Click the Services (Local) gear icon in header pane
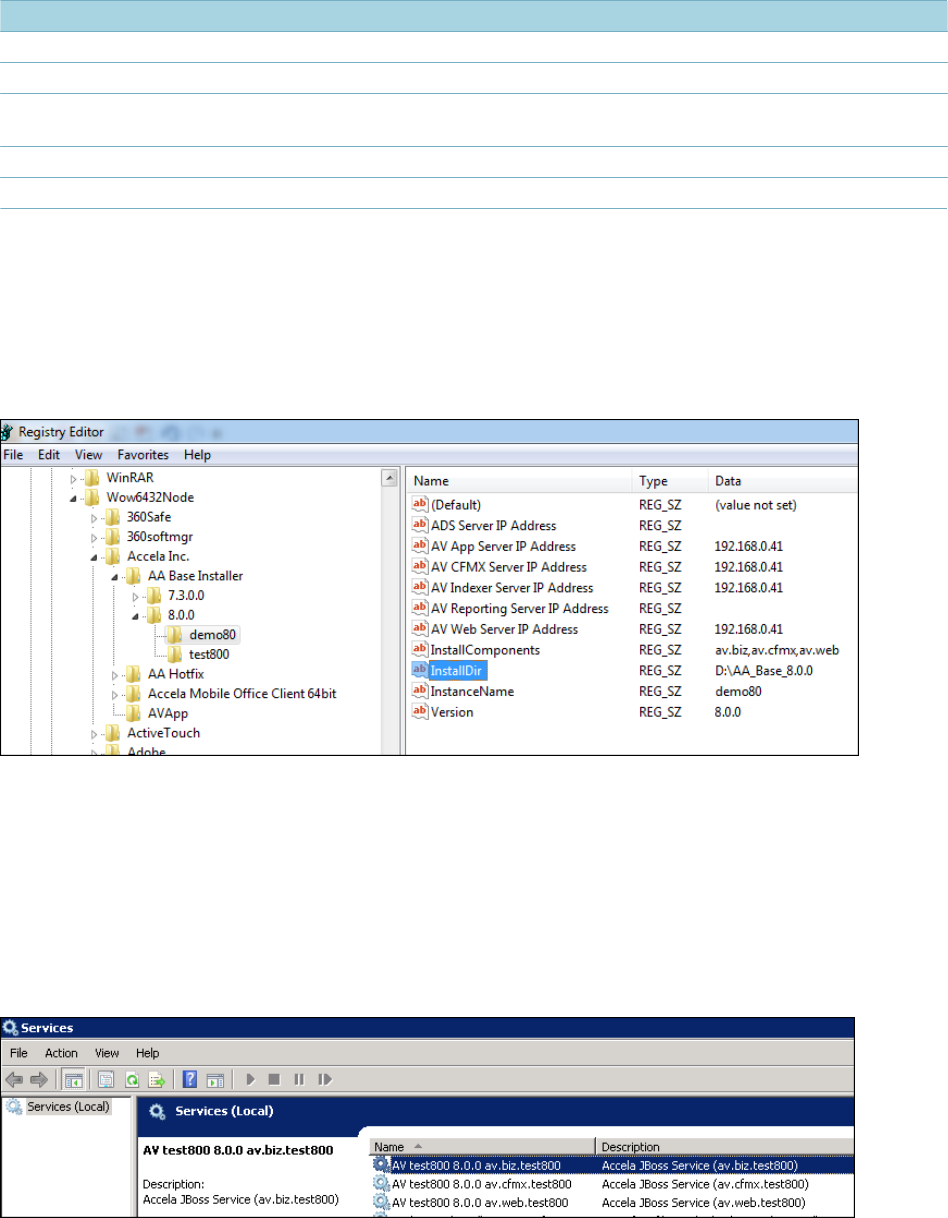Viewport: 948px width, 1218px height. 157,1111
